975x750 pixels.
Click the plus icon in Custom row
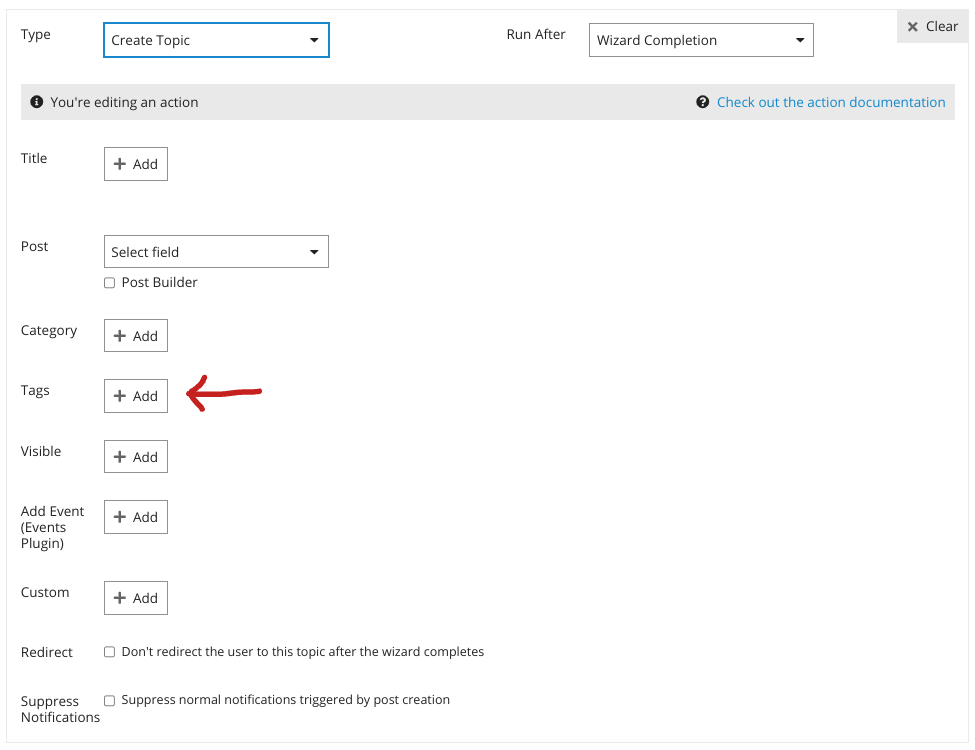[x=120, y=598]
